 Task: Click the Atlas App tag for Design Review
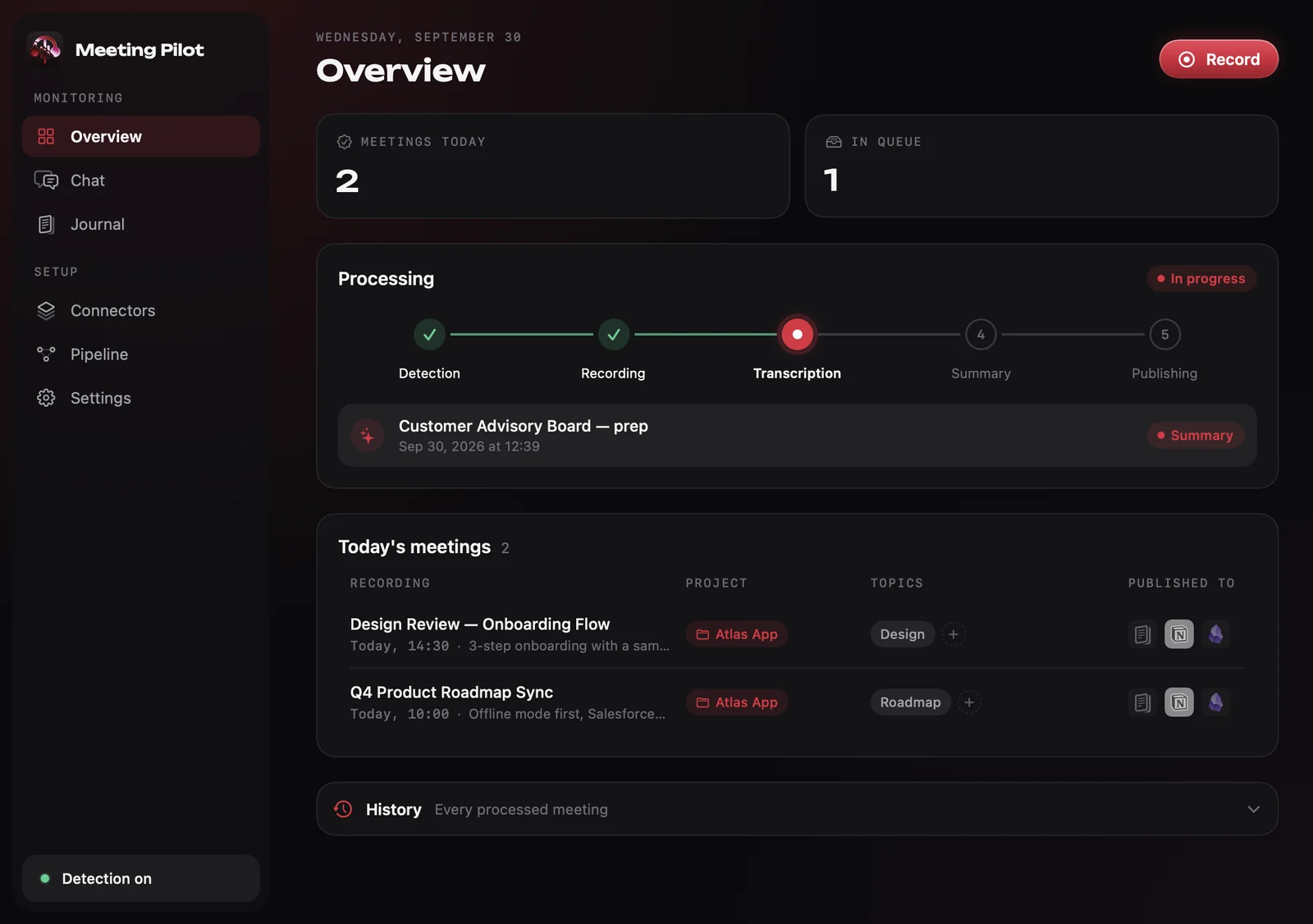(x=737, y=634)
